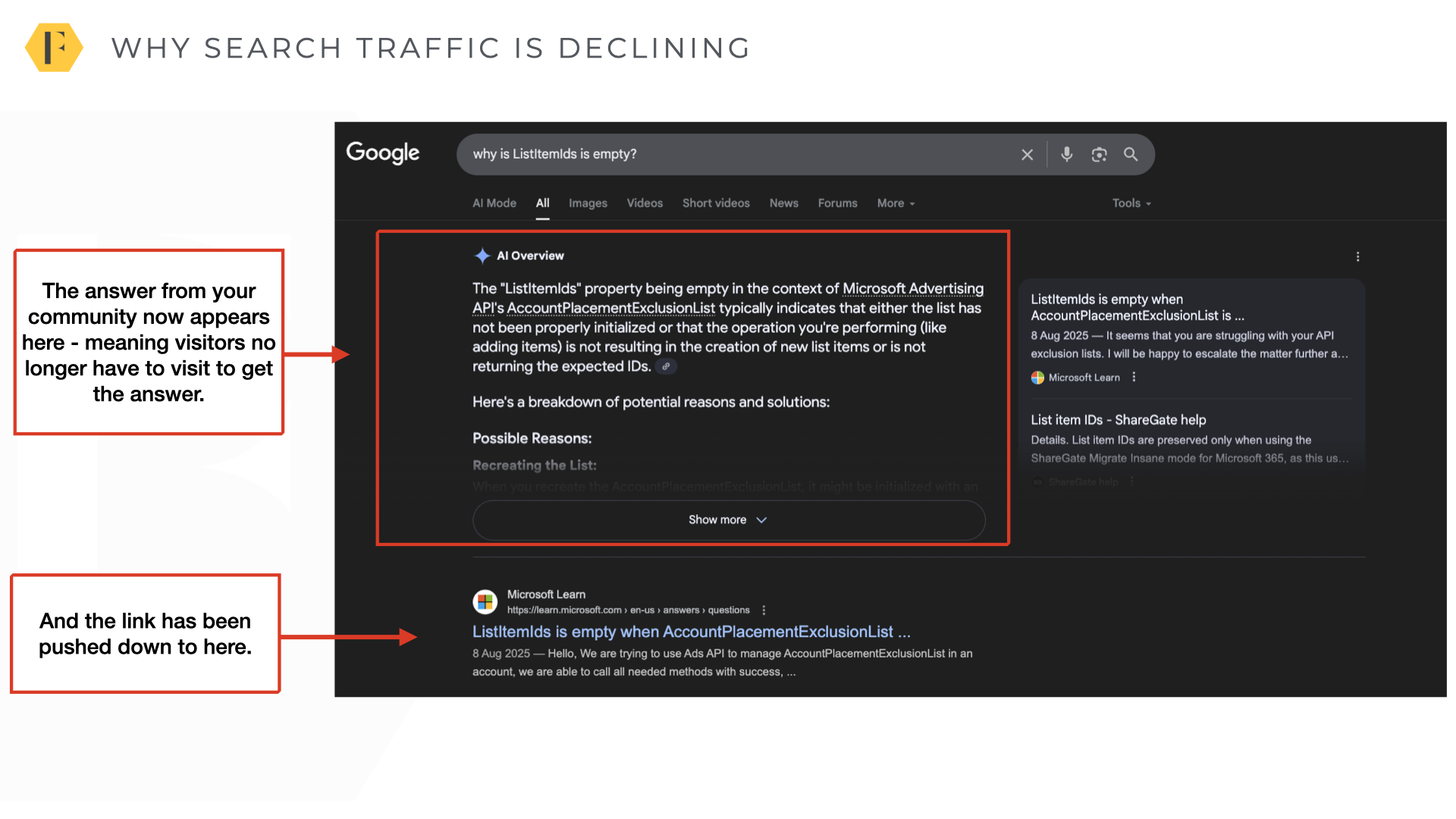Click the '8 Aug 2025 — Hello, We are trying' snippet
This screenshot has height=819, width=1456.
(722, 663)
